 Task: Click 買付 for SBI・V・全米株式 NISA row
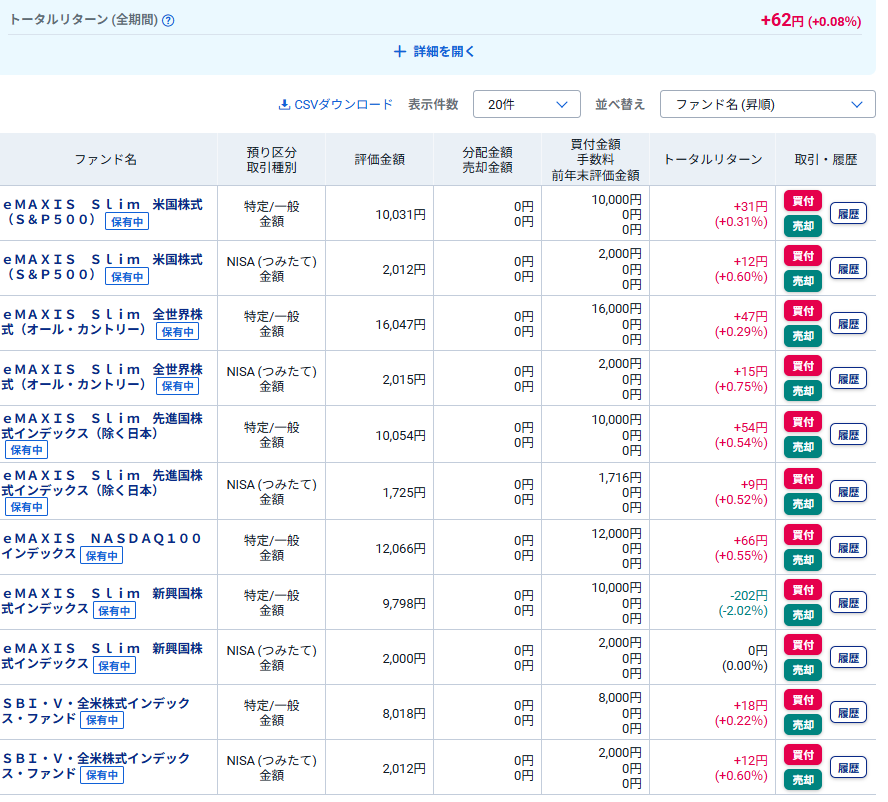[x=802, y=755]
